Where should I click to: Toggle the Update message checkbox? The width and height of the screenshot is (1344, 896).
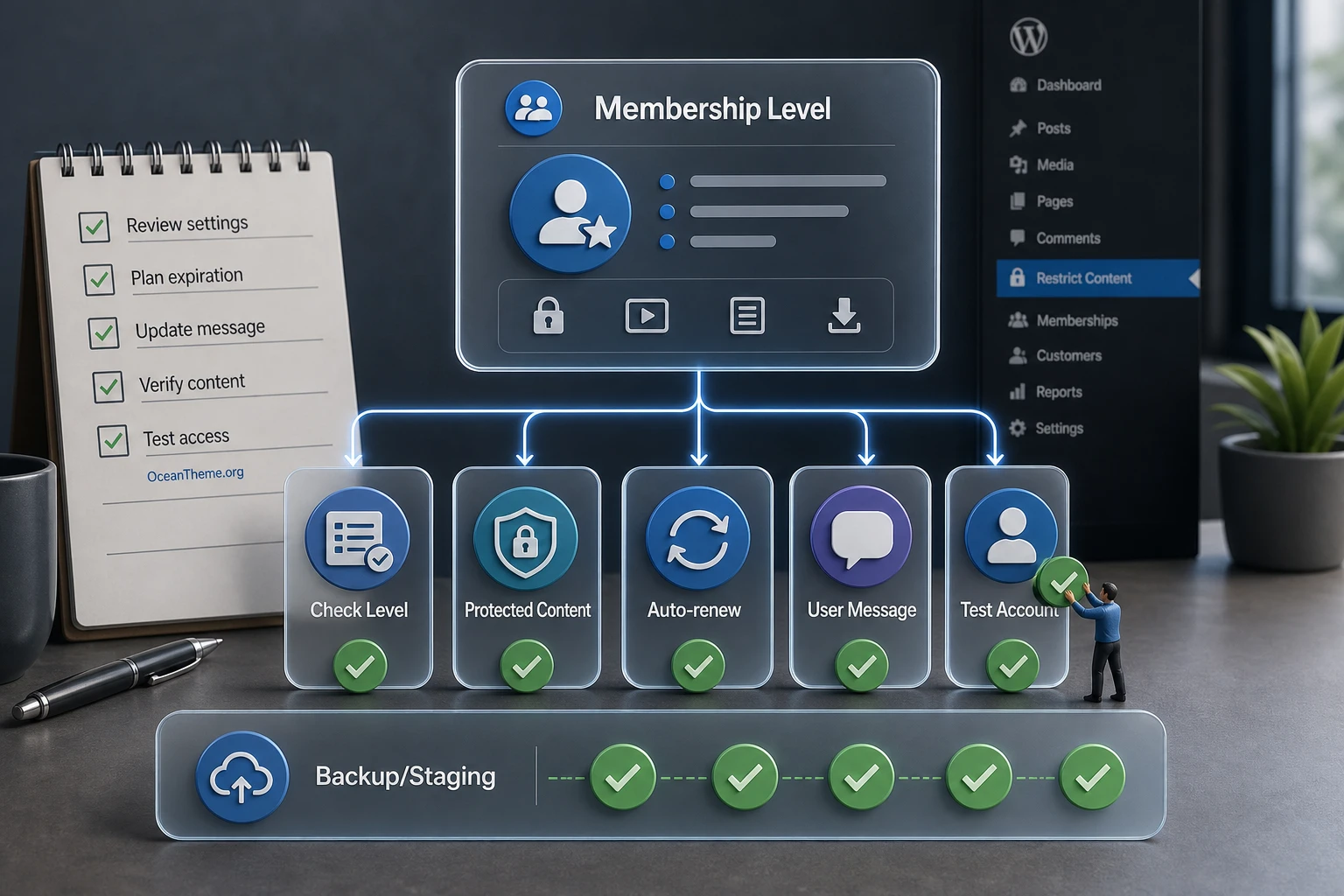coord(103,333)
